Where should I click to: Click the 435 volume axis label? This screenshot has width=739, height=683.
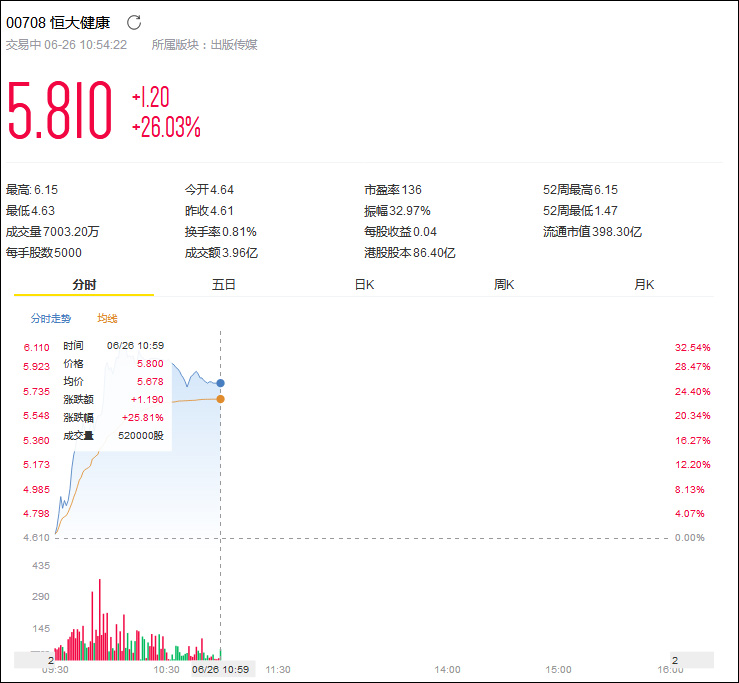click(x=41, y=566)
